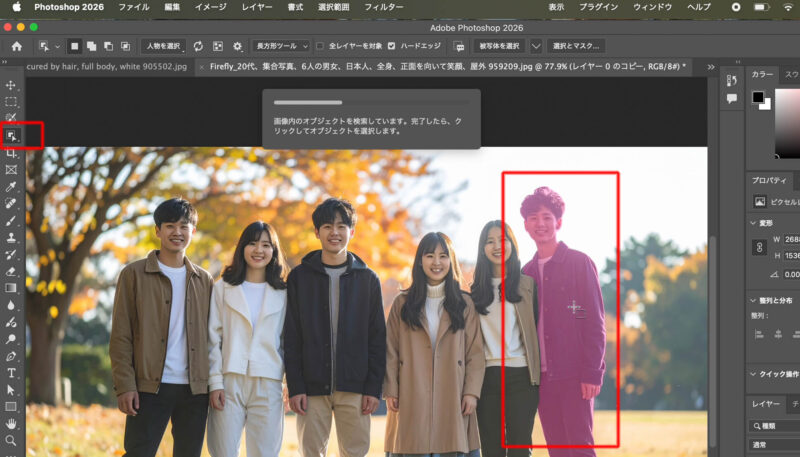Enable the 全レイヤーを対象 checkbox

tap(320, 46)
